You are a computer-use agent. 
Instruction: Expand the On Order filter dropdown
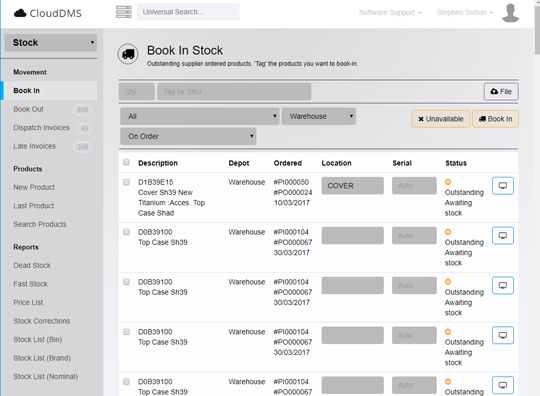(x=188, y=136)
